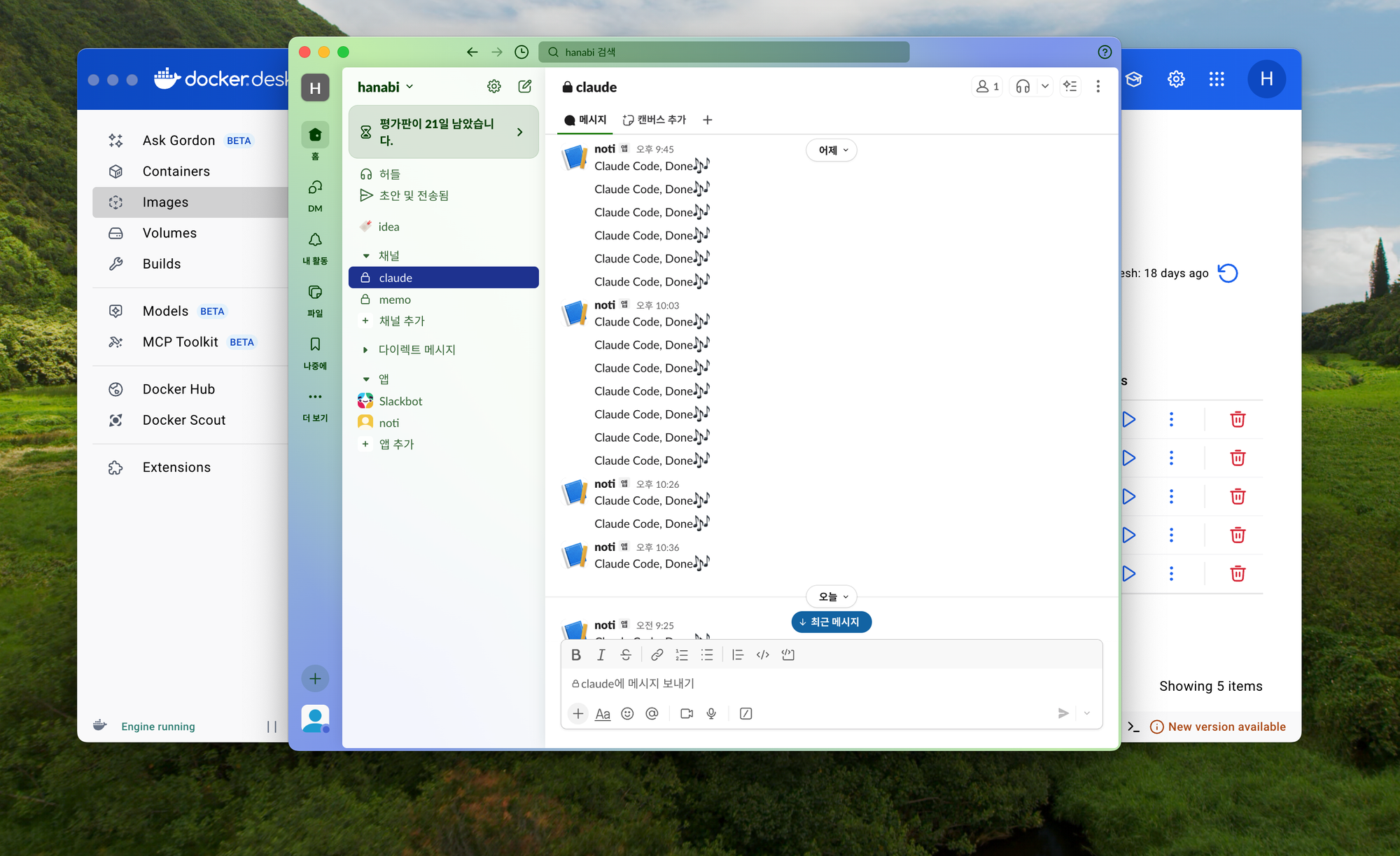Screen dimensions: 1400x856
Task: Insert a code block in composer
Action: pos(788,654)
